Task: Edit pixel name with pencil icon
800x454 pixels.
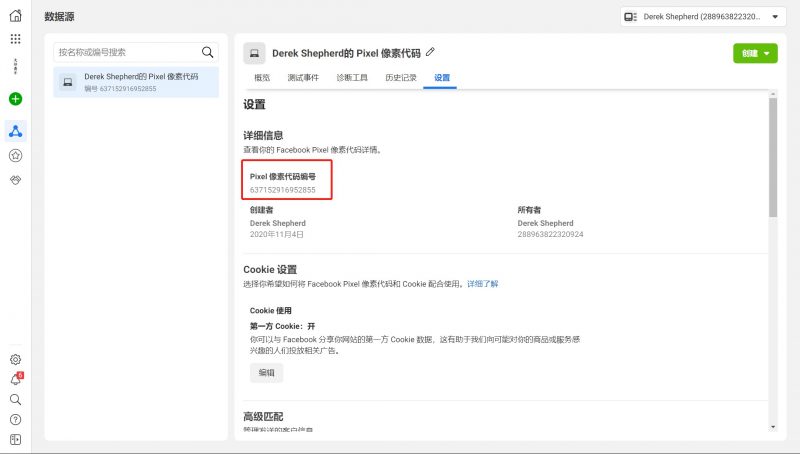Action: 430,52
